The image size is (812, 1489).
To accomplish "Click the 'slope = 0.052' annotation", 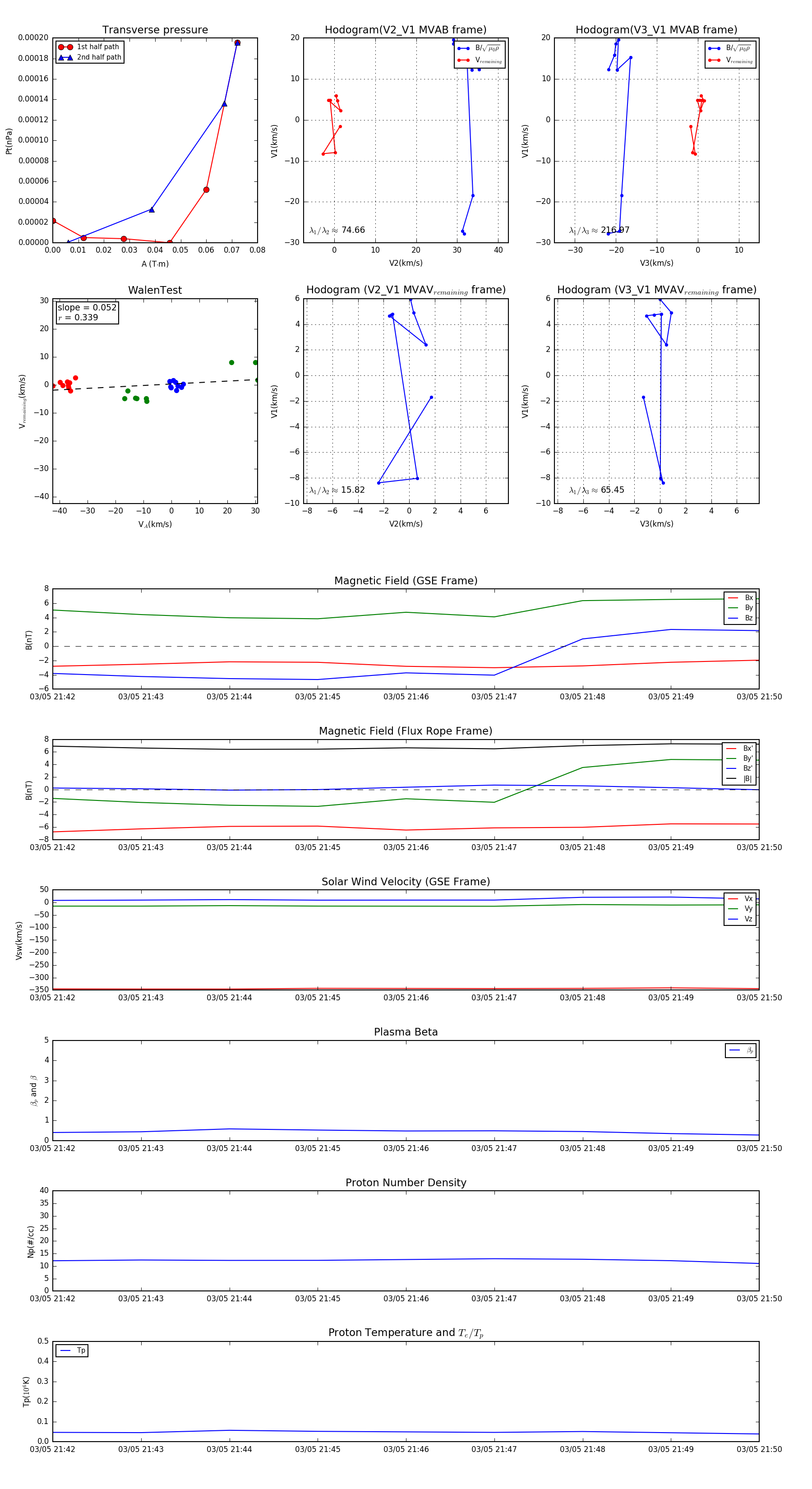I will pos(87,308).
